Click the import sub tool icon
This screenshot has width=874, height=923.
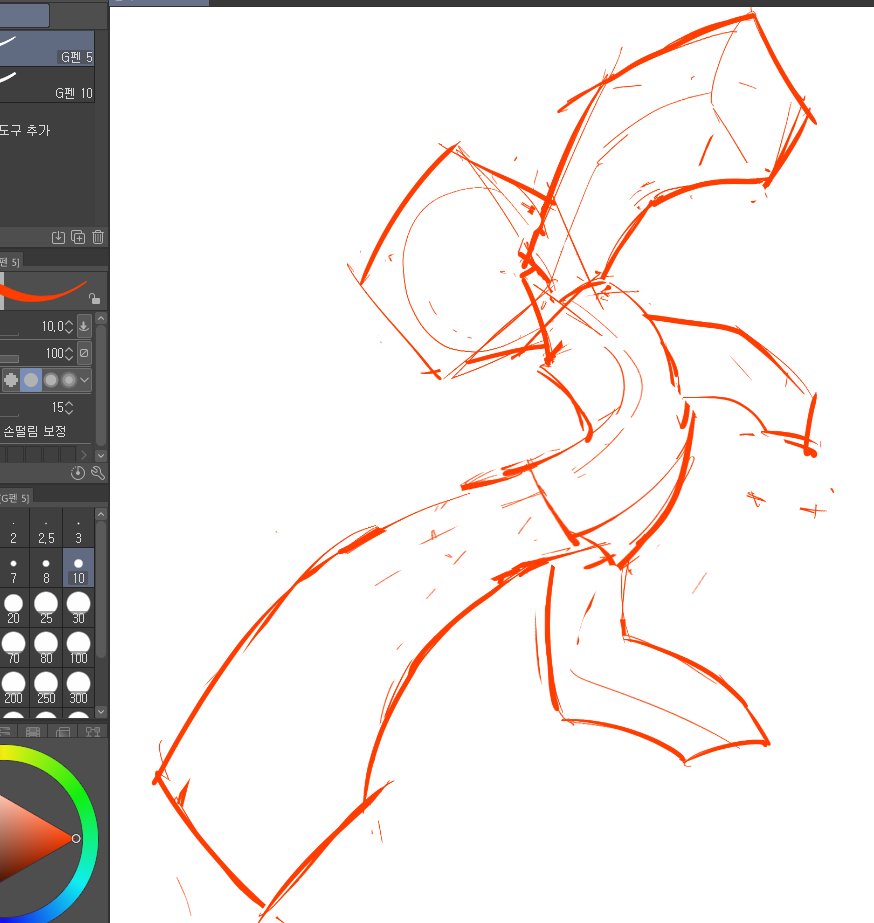pos(58,237)
